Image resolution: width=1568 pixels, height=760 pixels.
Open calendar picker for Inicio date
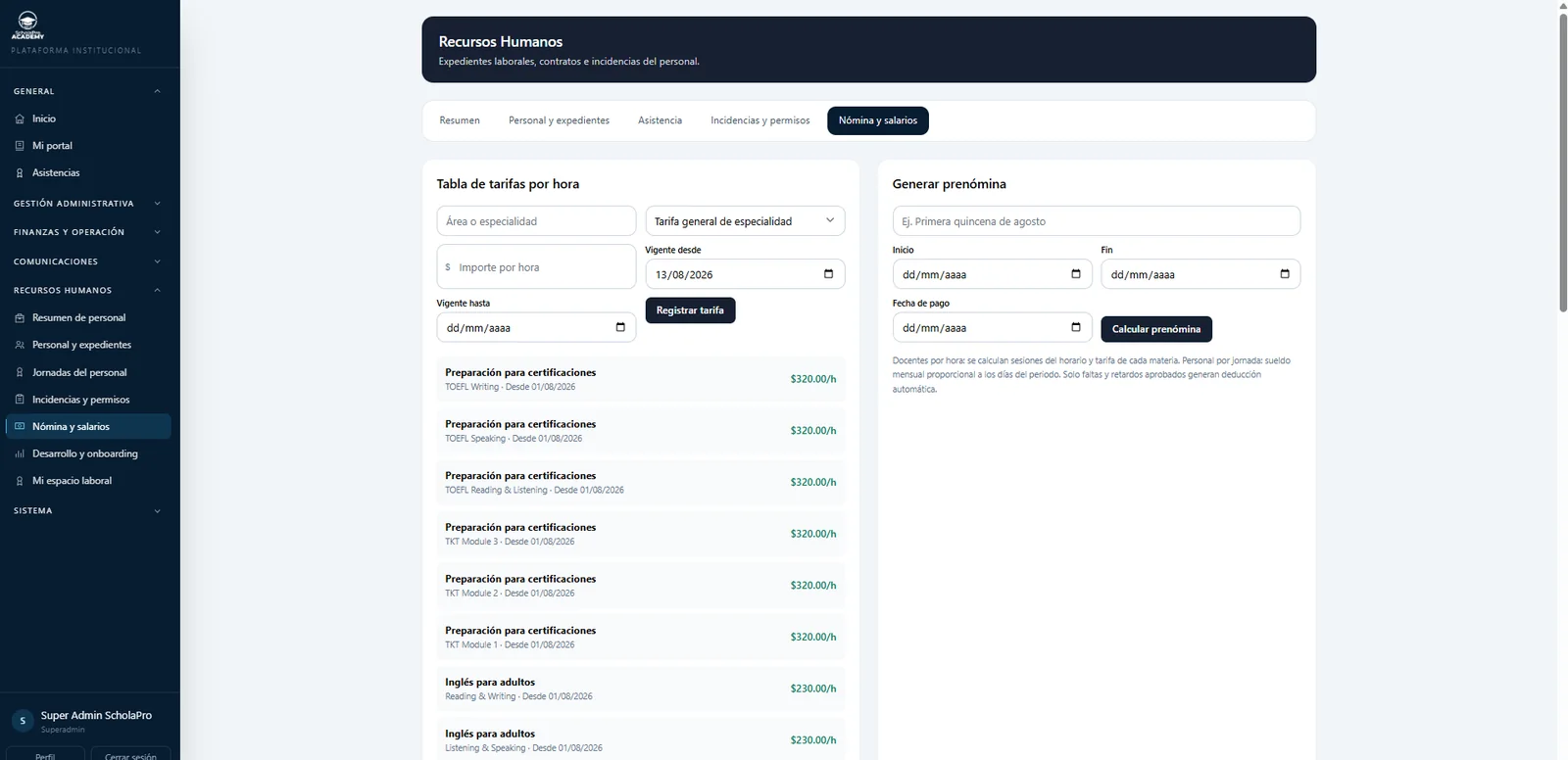click(1076, 274)
